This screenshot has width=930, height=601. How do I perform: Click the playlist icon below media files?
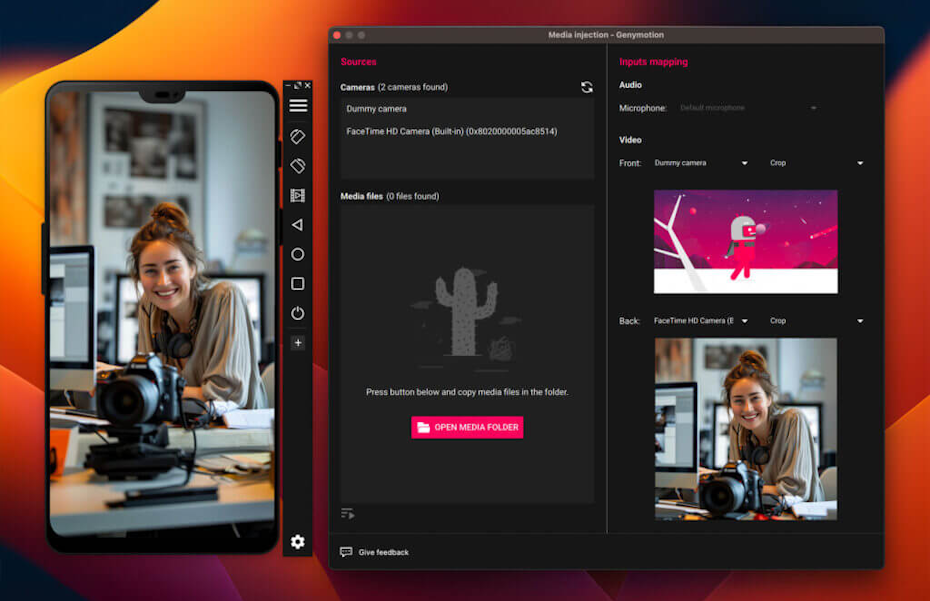[348, 513]
